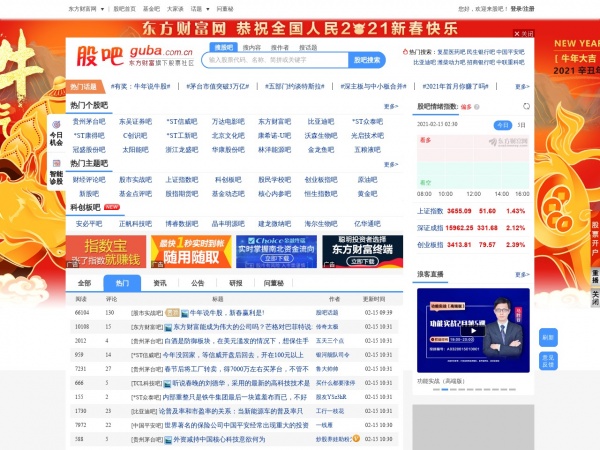Select the 搜股吧 search tab
This screenshot has height=450, width=600.
223,47
